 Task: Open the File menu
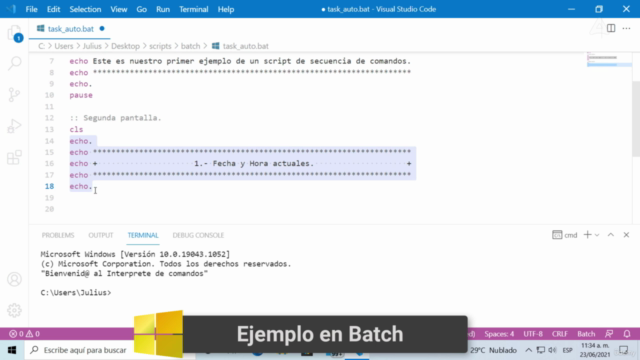tap(31, 9)
